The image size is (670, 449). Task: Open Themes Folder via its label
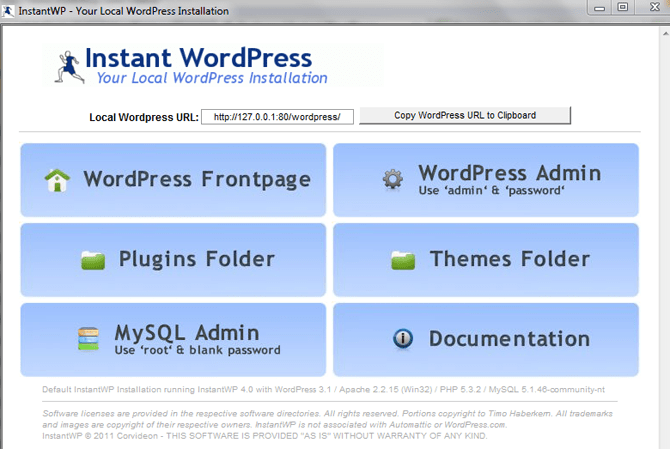click(509, 260)
